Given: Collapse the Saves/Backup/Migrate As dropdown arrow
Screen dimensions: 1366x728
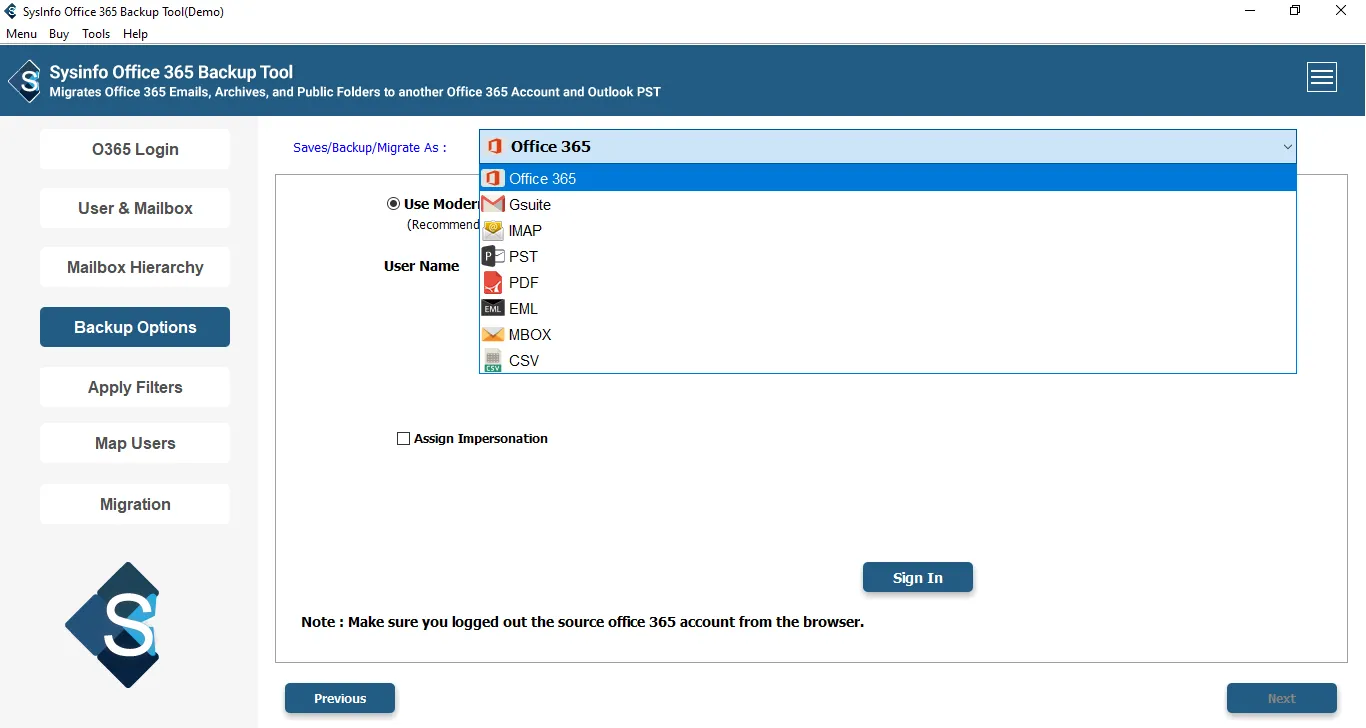Looking at the screenshot, I should 1287,147.
